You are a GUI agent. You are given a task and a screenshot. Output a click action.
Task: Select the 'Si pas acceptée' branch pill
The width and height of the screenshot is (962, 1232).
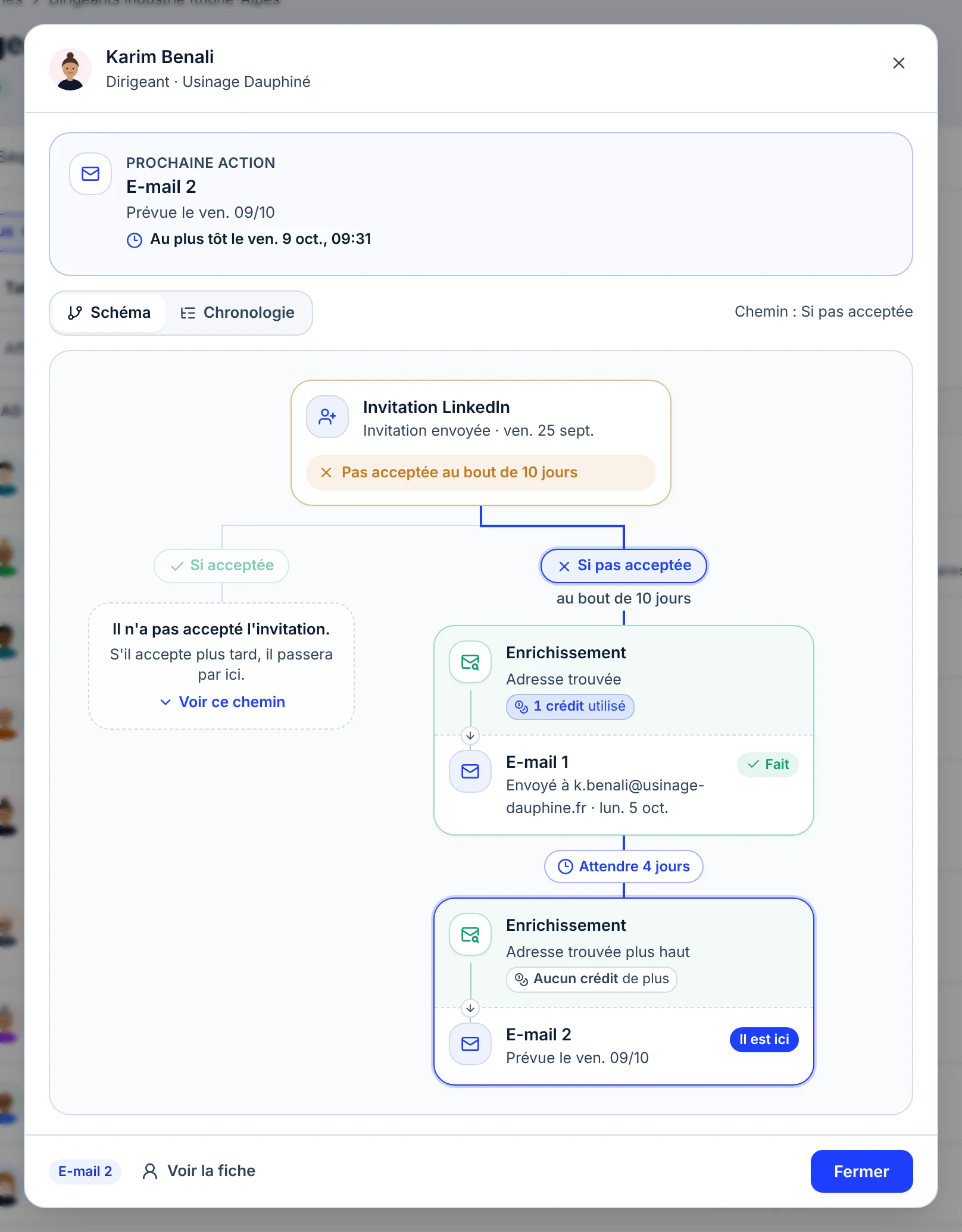624,565
